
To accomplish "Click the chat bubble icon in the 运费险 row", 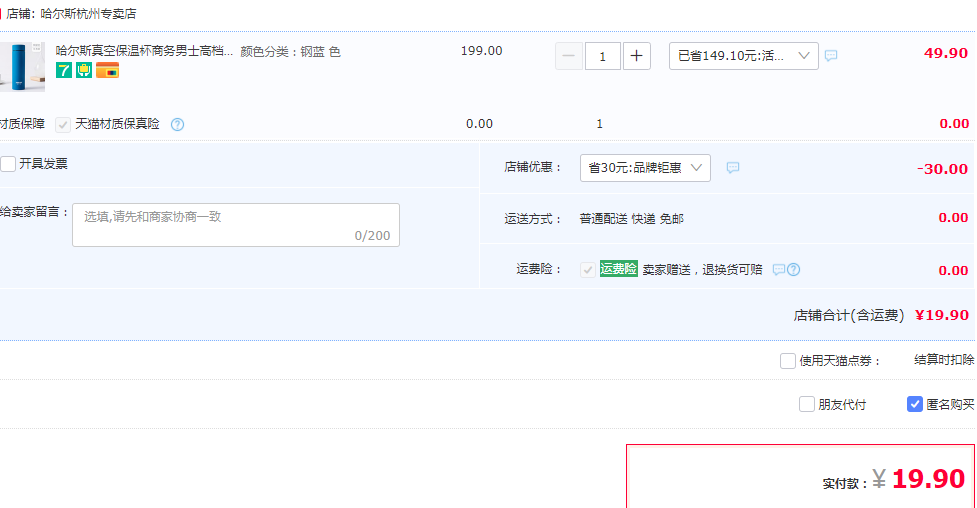I will coord(778,269).
